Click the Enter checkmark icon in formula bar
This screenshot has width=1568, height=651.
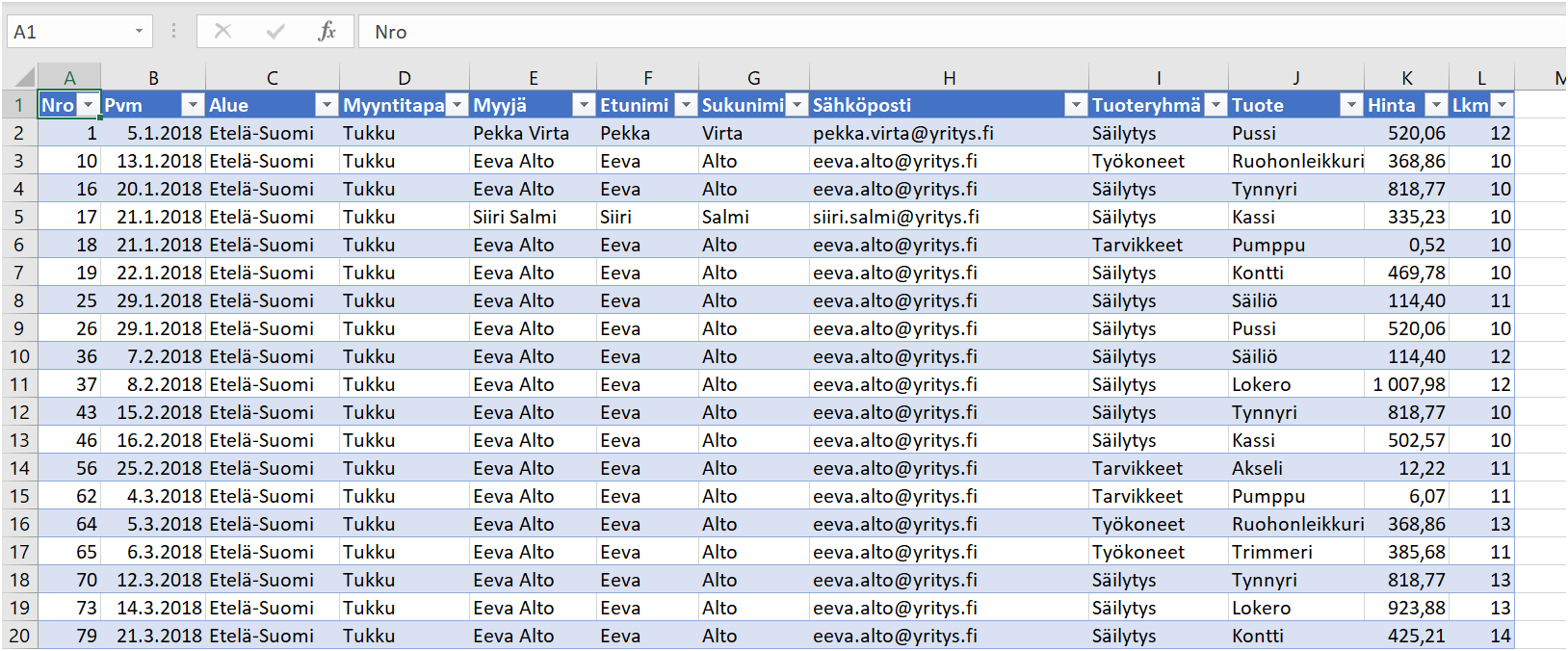pyautogui.click(x=275, y=32)
